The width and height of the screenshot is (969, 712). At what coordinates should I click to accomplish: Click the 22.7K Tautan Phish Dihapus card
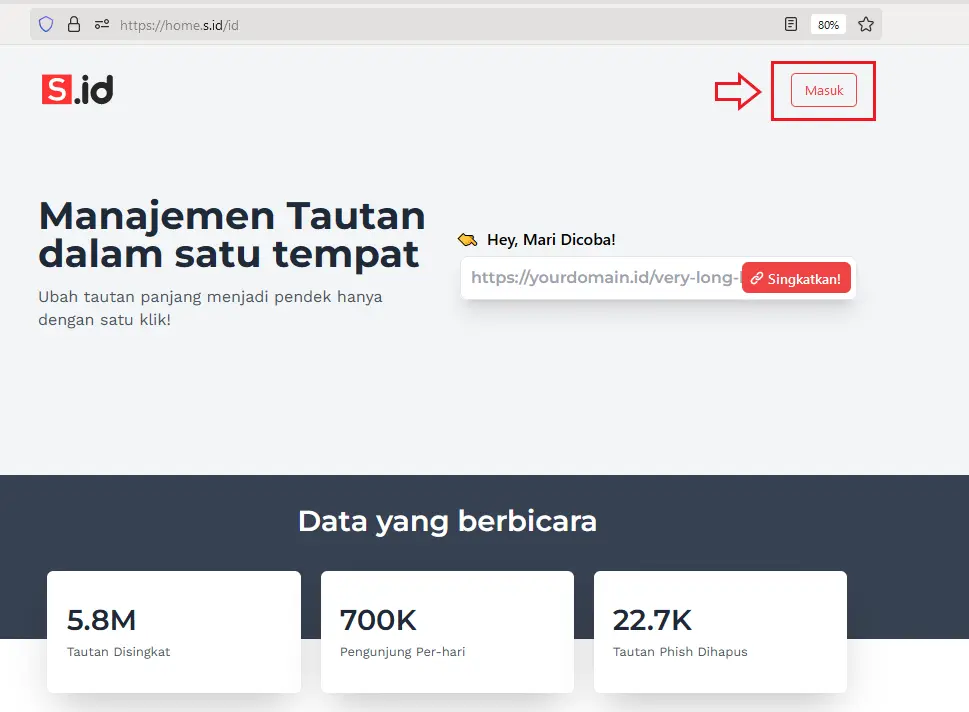coord(720,631)
